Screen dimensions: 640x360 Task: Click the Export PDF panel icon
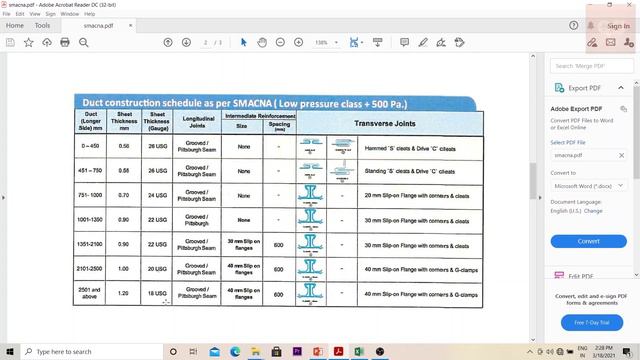pos(559,88)
